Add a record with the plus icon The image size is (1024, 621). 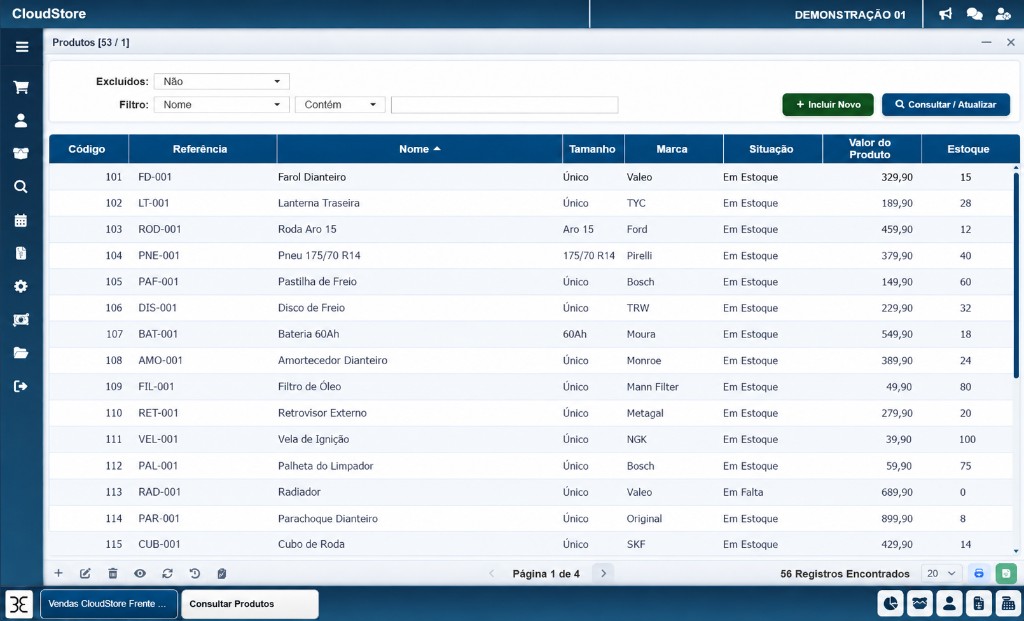point(58,573)
